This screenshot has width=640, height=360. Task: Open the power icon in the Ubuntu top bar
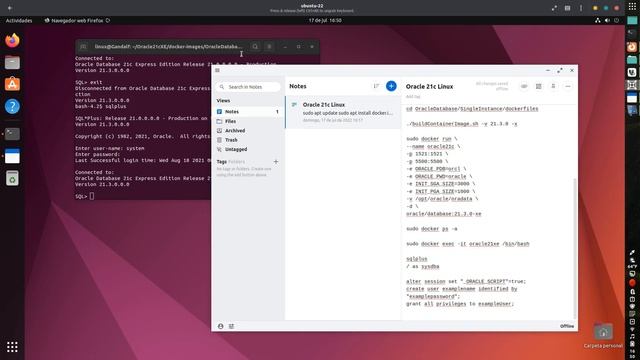[x=616, y=20]
